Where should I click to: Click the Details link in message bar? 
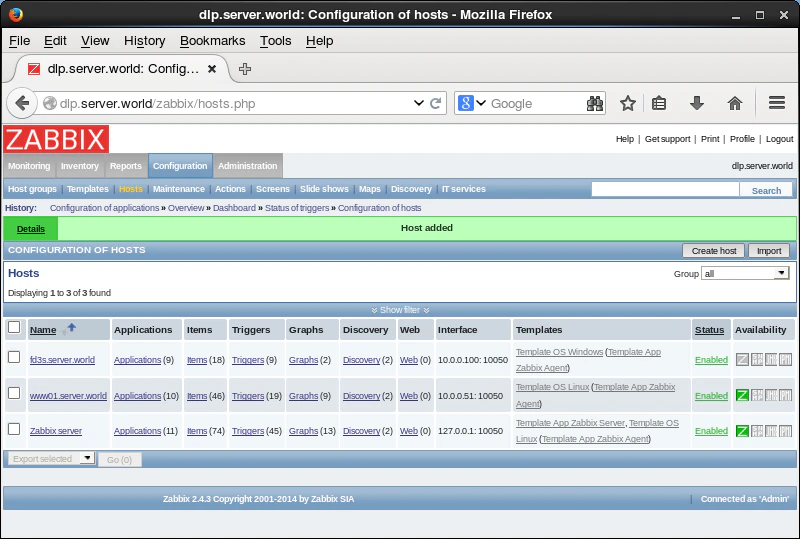pyautogui.click(x=31, y=229)
